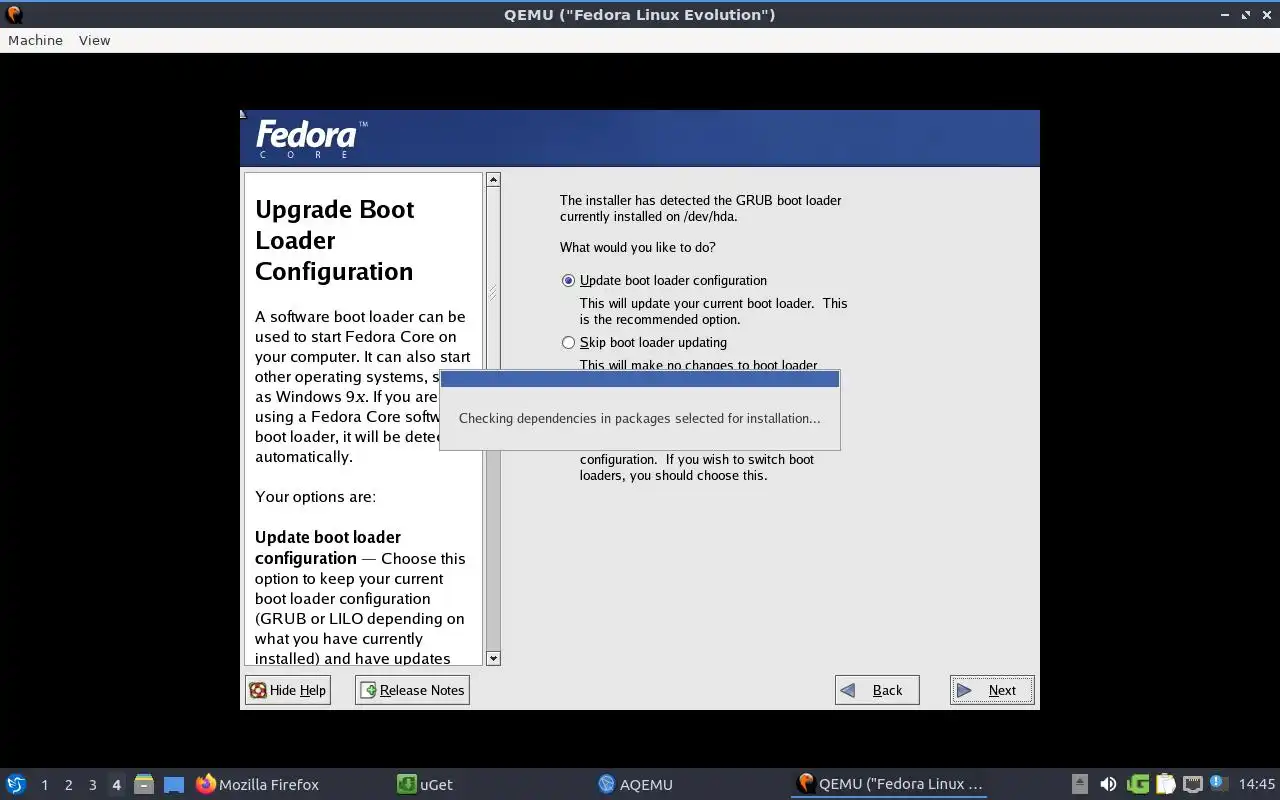
Task: Switch to Mozilla Firefox window
Action: (x=258, y=784)
